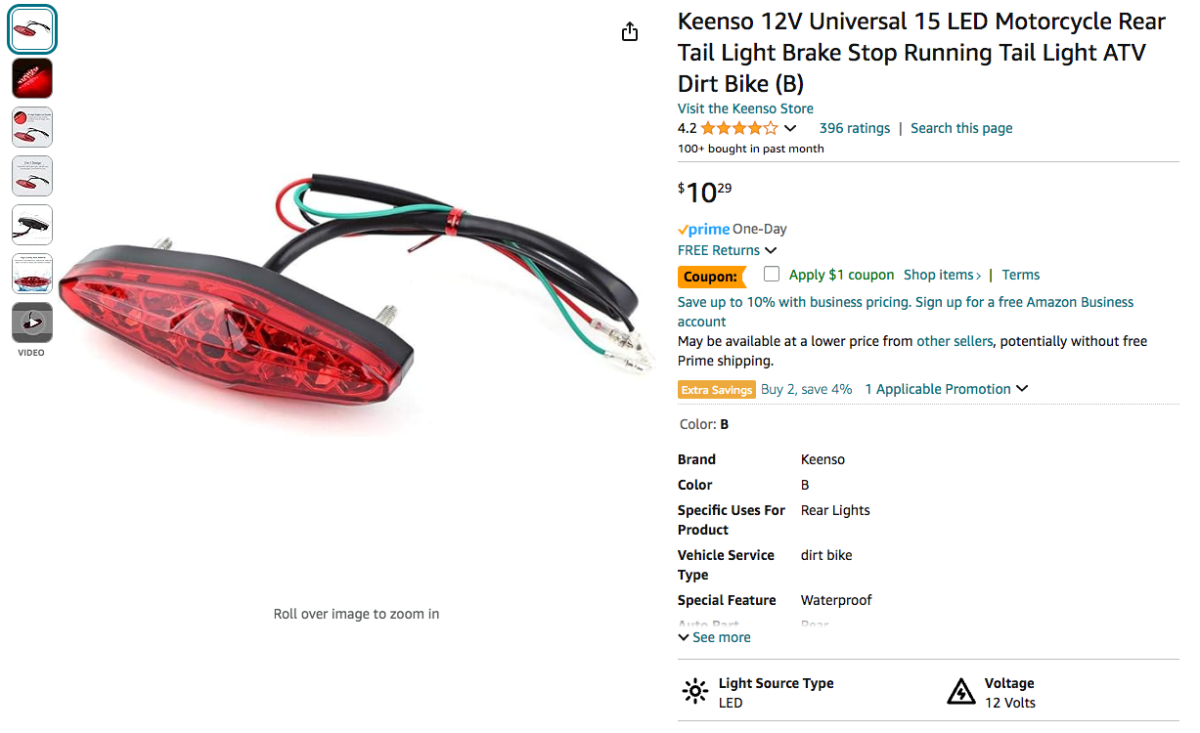
Task: Click the orange Coupon badge
Action: [x=711, y=276]
